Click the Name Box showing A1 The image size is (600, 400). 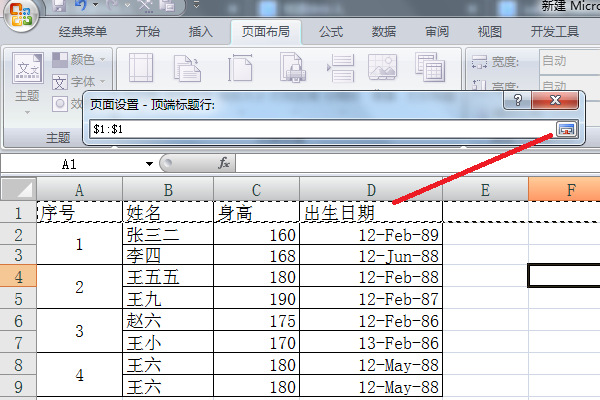coord(71,164)
